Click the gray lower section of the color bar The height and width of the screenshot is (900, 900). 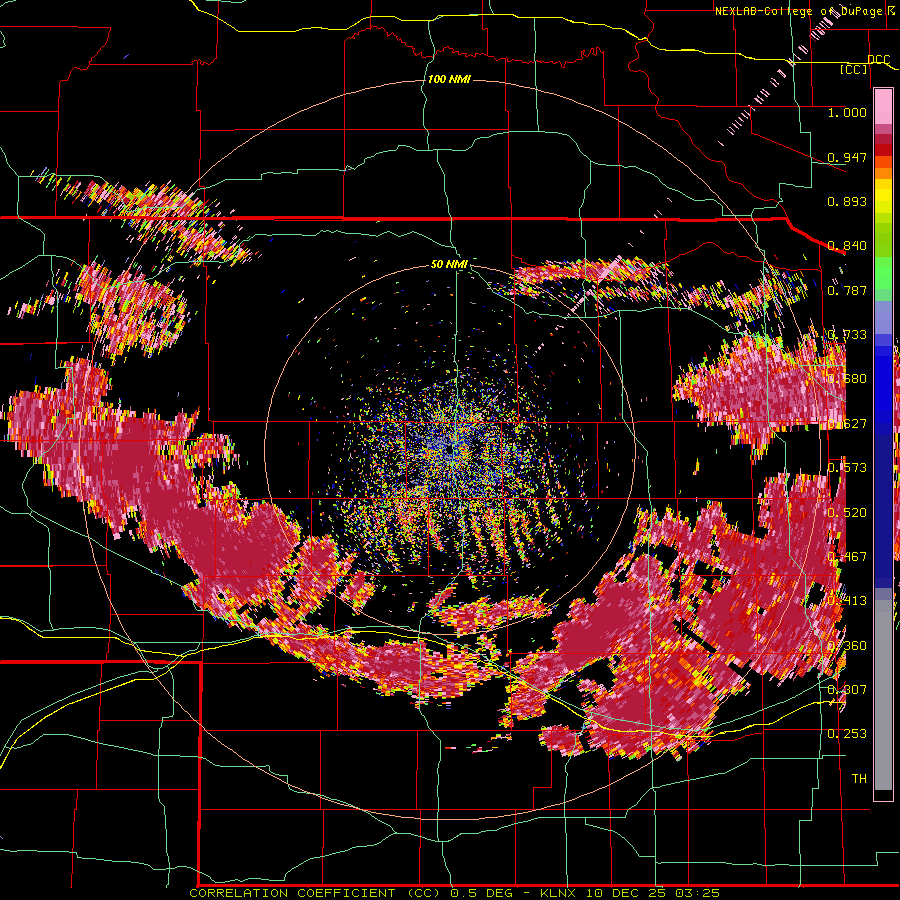tap(883, 695)
